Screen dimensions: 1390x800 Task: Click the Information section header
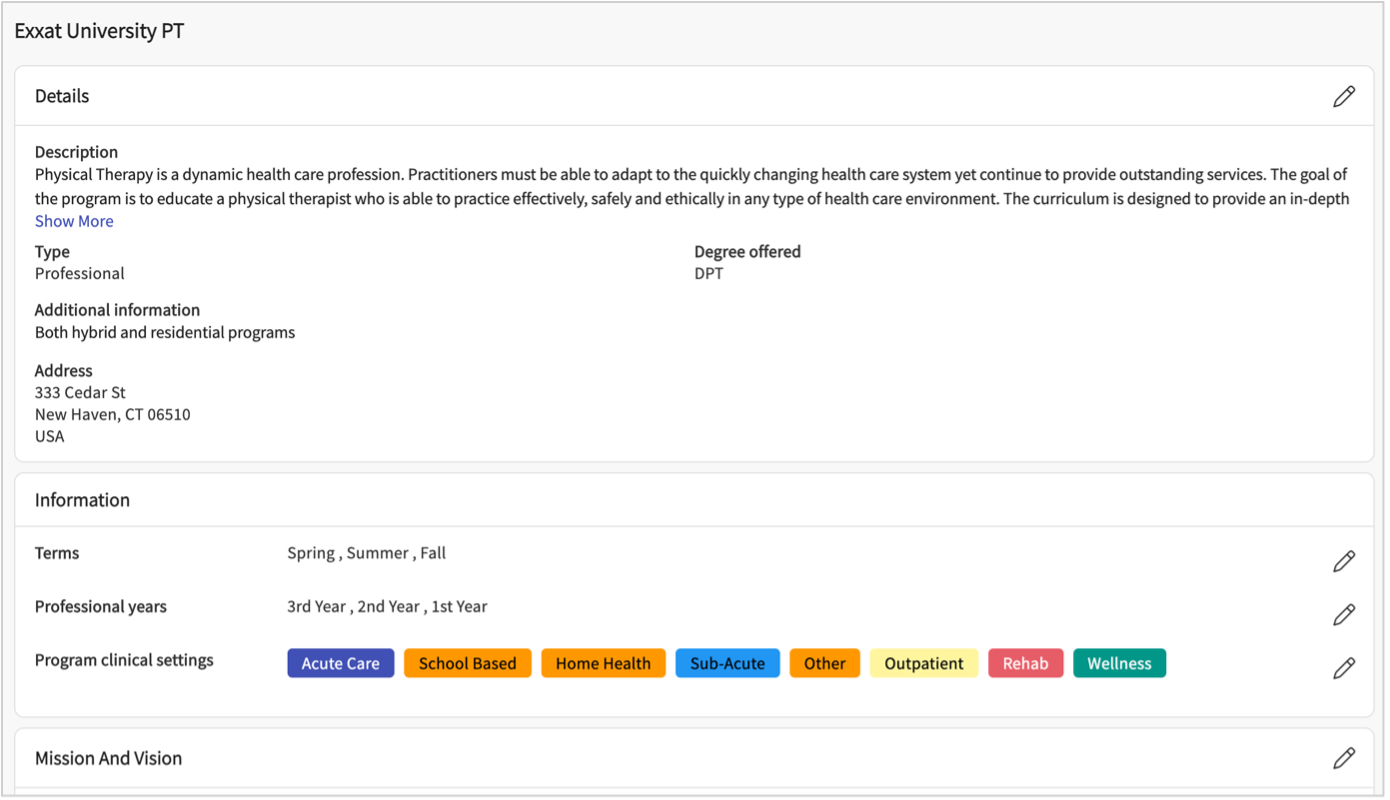tap(82, 500)
